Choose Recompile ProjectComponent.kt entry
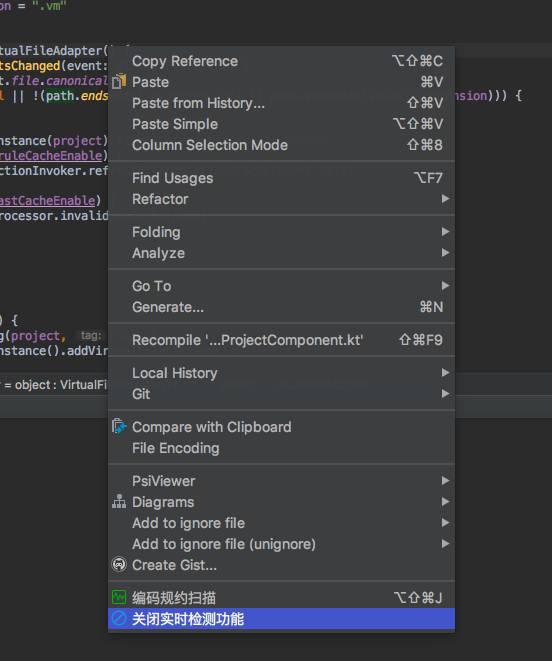Image resolution: width=552 pixels, height=661 pixels. pyautogui.click(x=281, y=340)
